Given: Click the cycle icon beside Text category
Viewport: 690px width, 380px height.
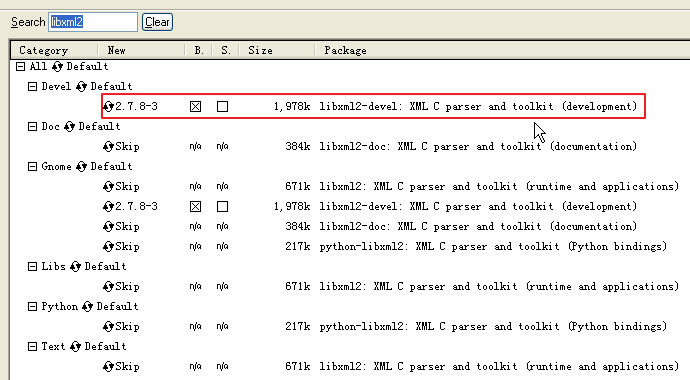Looking at the screenshot, I should coord(75,346).
